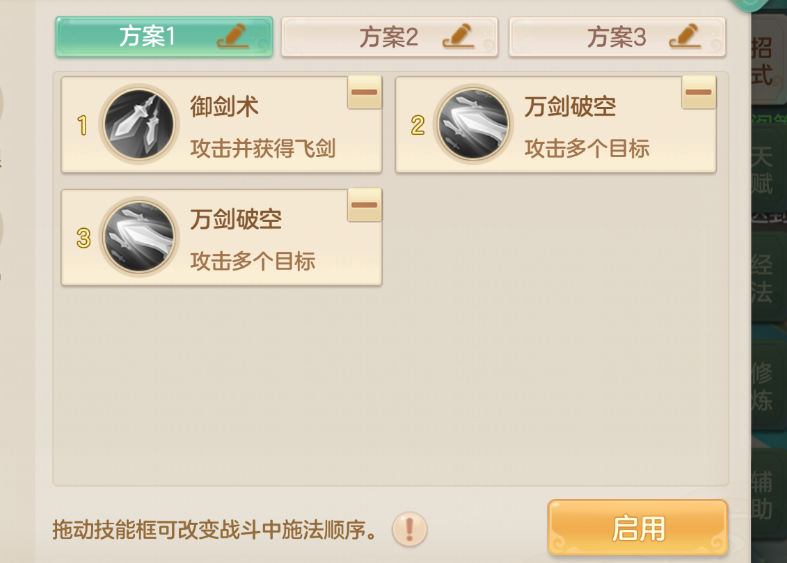Open the 招式 side tab
787x563 pixels.
coord(763,60)
